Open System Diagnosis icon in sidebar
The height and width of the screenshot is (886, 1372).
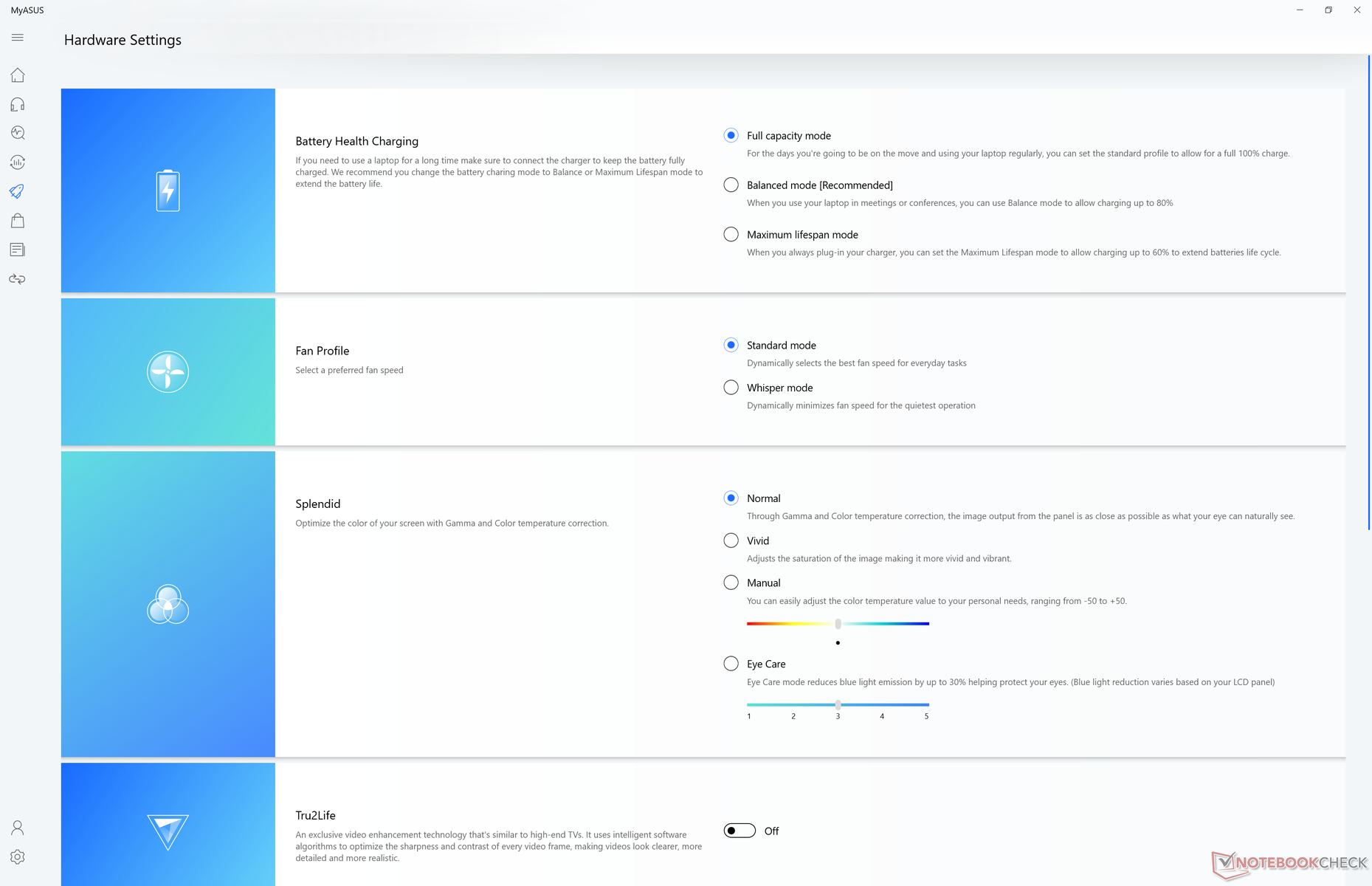click(x=18, y=133)
